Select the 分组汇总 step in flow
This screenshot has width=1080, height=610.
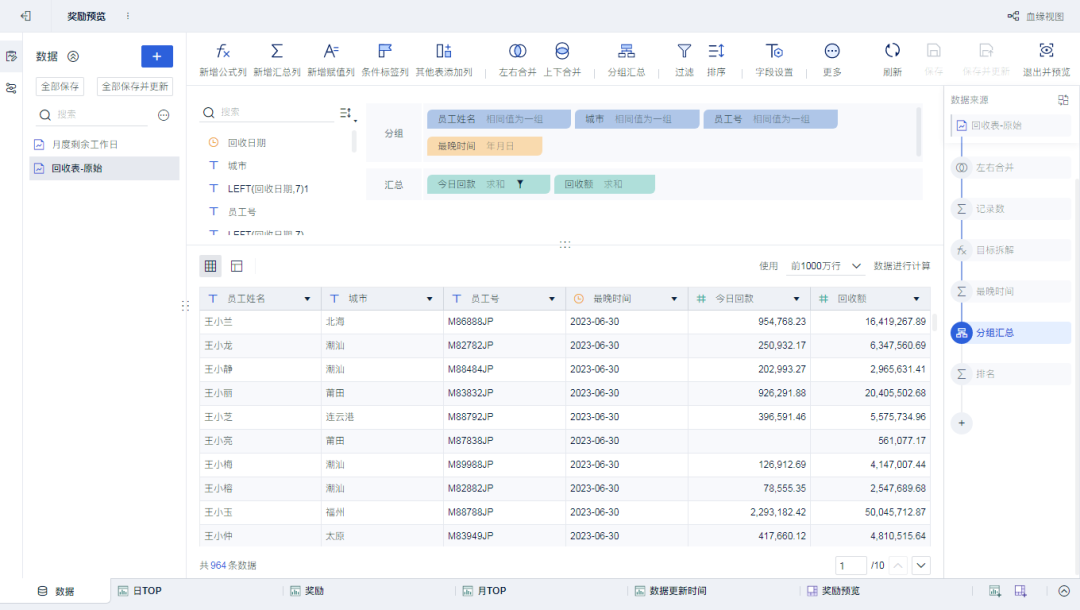[1011, 333]
